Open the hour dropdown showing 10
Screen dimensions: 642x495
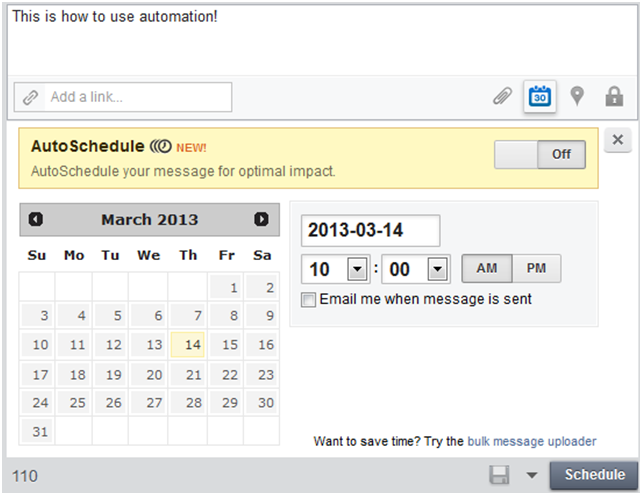click(x=357, y=269)
